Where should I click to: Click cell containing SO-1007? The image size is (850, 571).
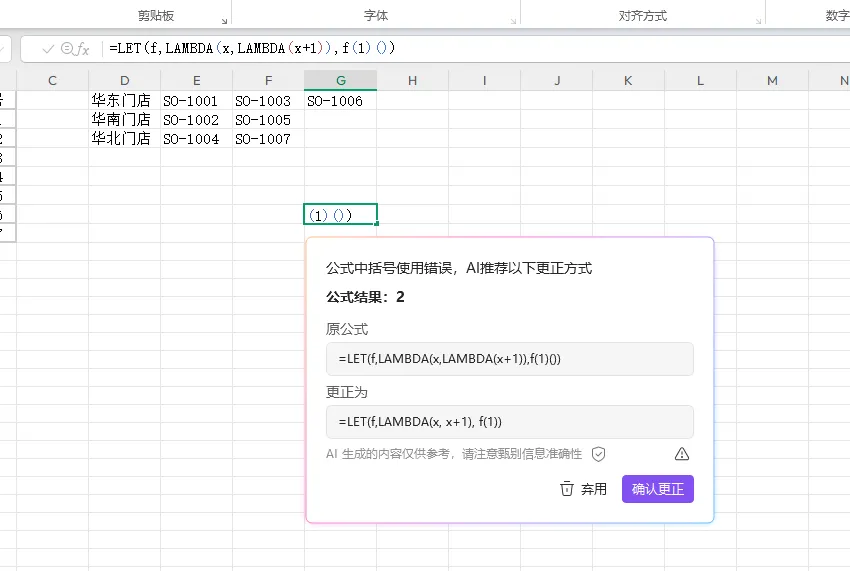point(268,138)
